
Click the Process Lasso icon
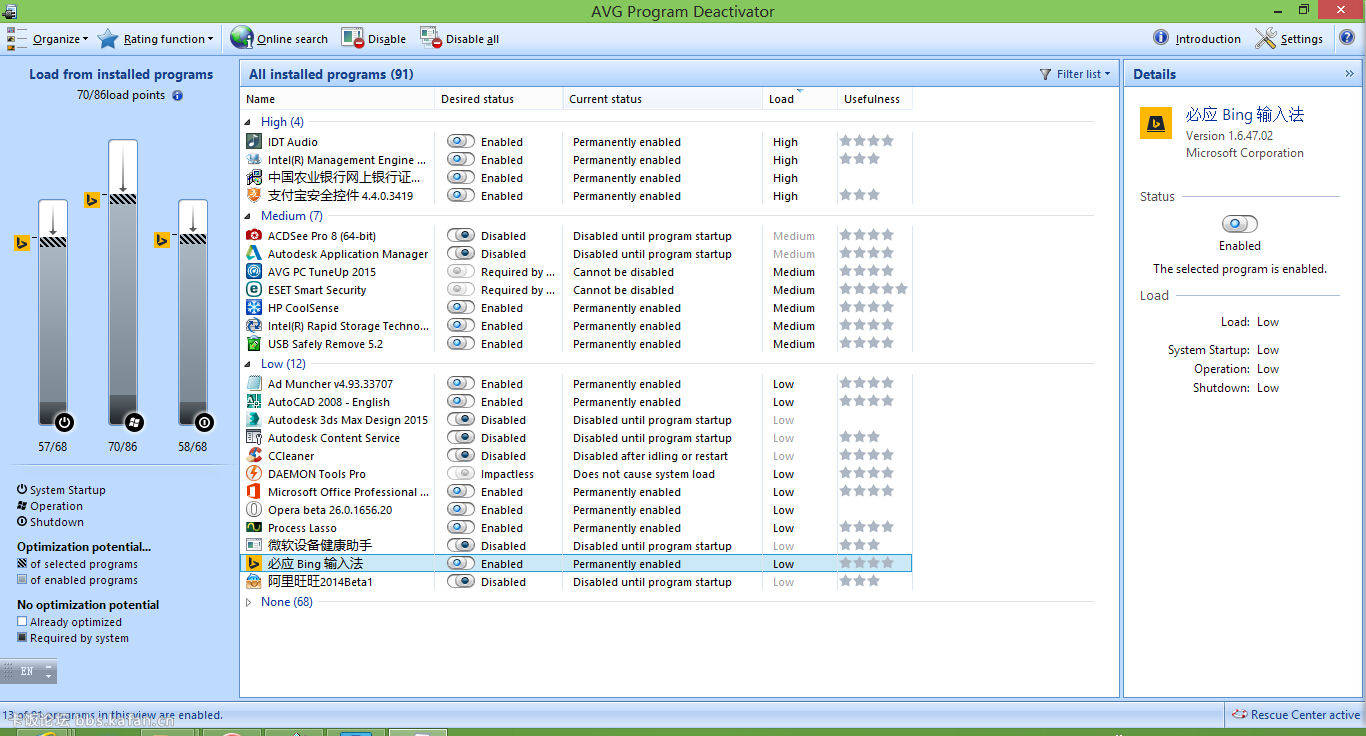coord(254,528)
